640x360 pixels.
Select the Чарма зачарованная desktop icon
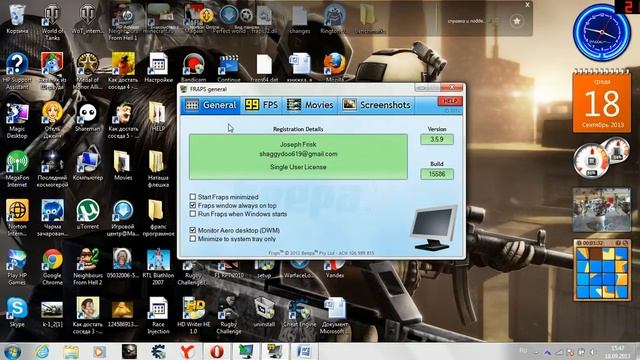(52, 218)
